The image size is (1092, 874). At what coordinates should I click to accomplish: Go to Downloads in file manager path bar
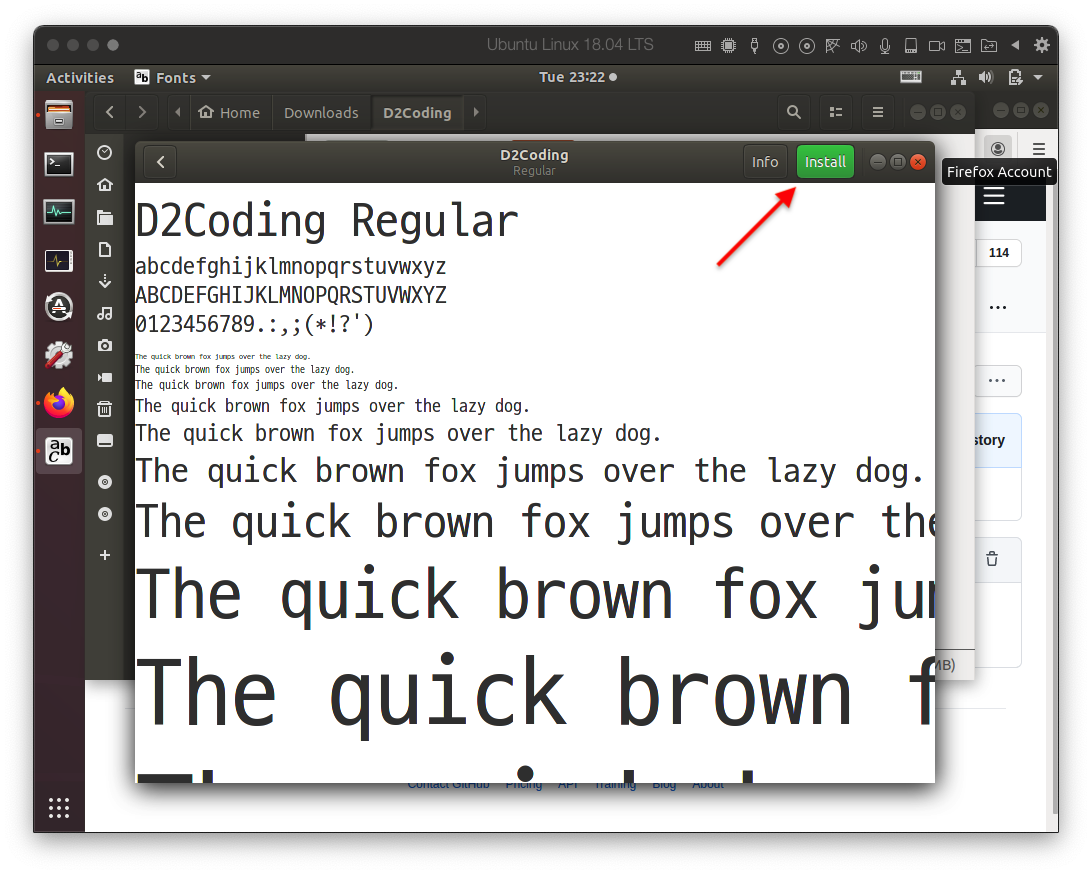click(x=321, y=112)
